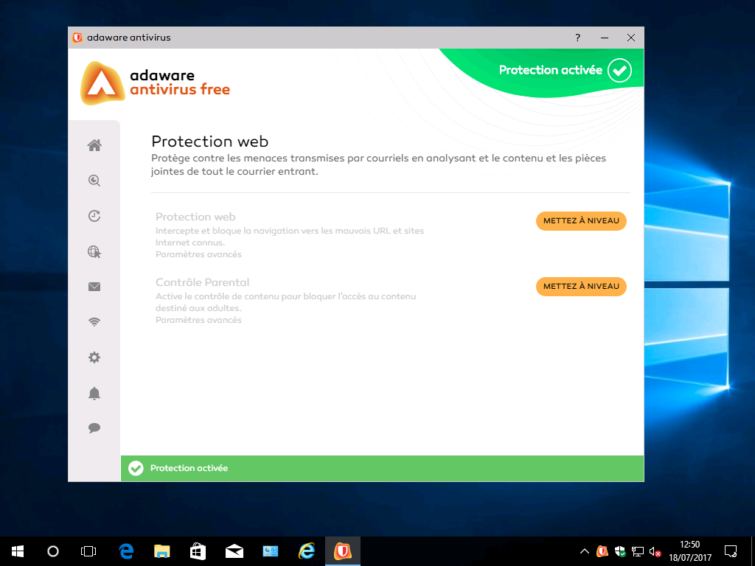Open Mail app from taskbar
The height and width of the screenshot is (566, 755).
pyautogui.click(x=234, y=551)
